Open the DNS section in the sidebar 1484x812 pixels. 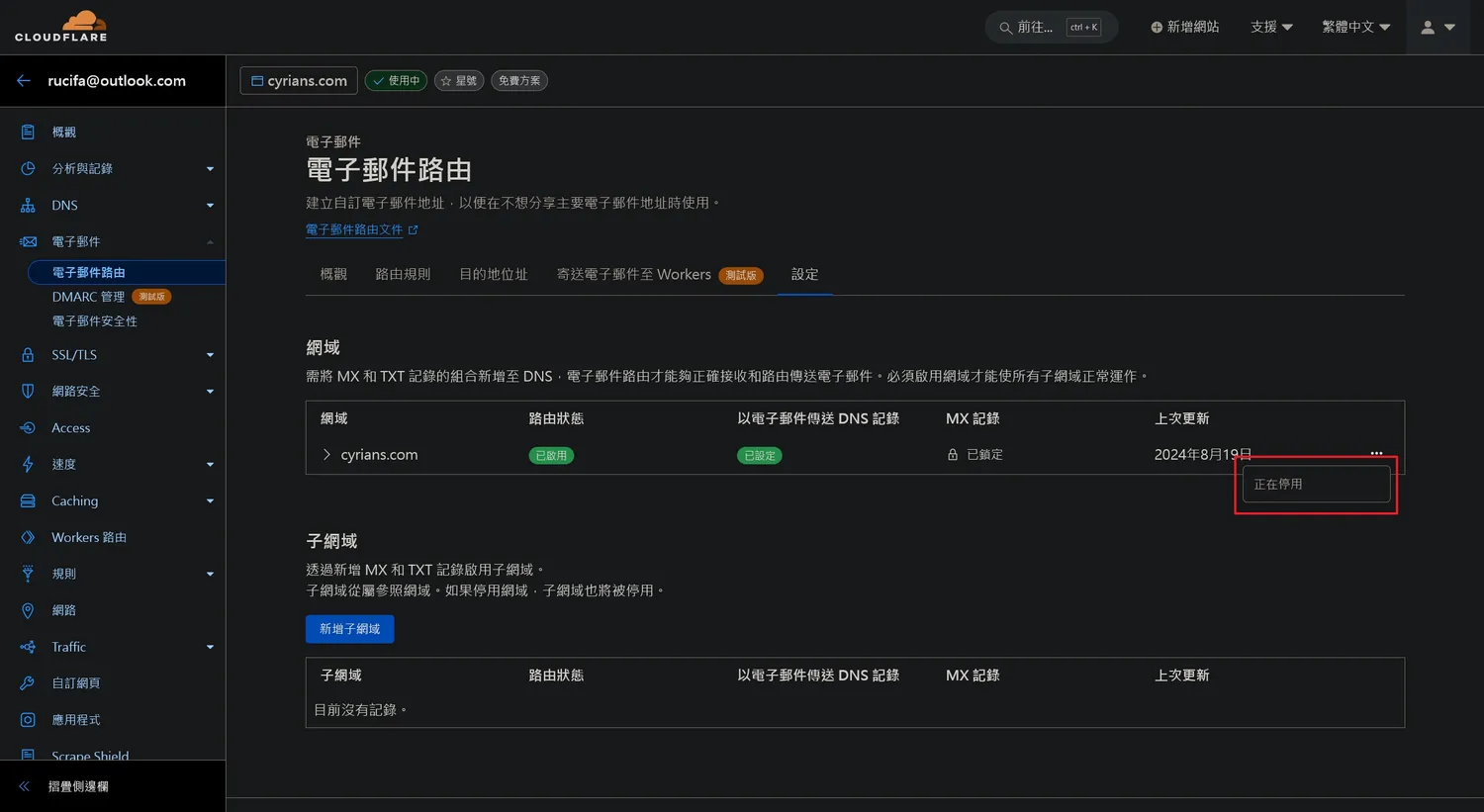click(63, 205)
